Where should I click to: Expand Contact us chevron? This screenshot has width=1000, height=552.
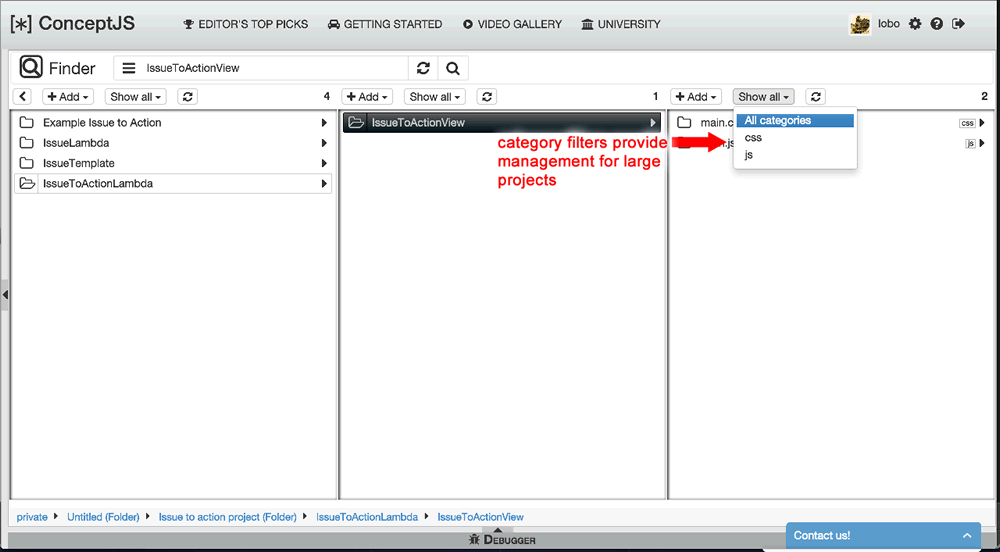[x=967, y=536]
